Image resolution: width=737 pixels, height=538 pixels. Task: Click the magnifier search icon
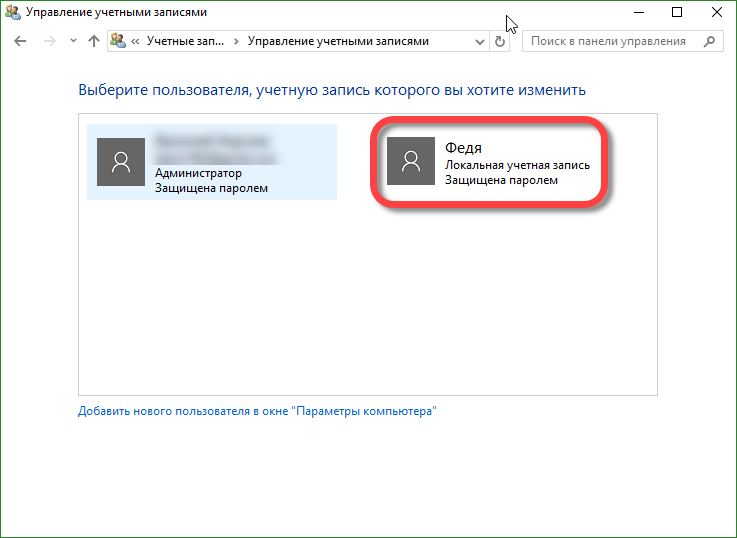click(x=710, y=42)
